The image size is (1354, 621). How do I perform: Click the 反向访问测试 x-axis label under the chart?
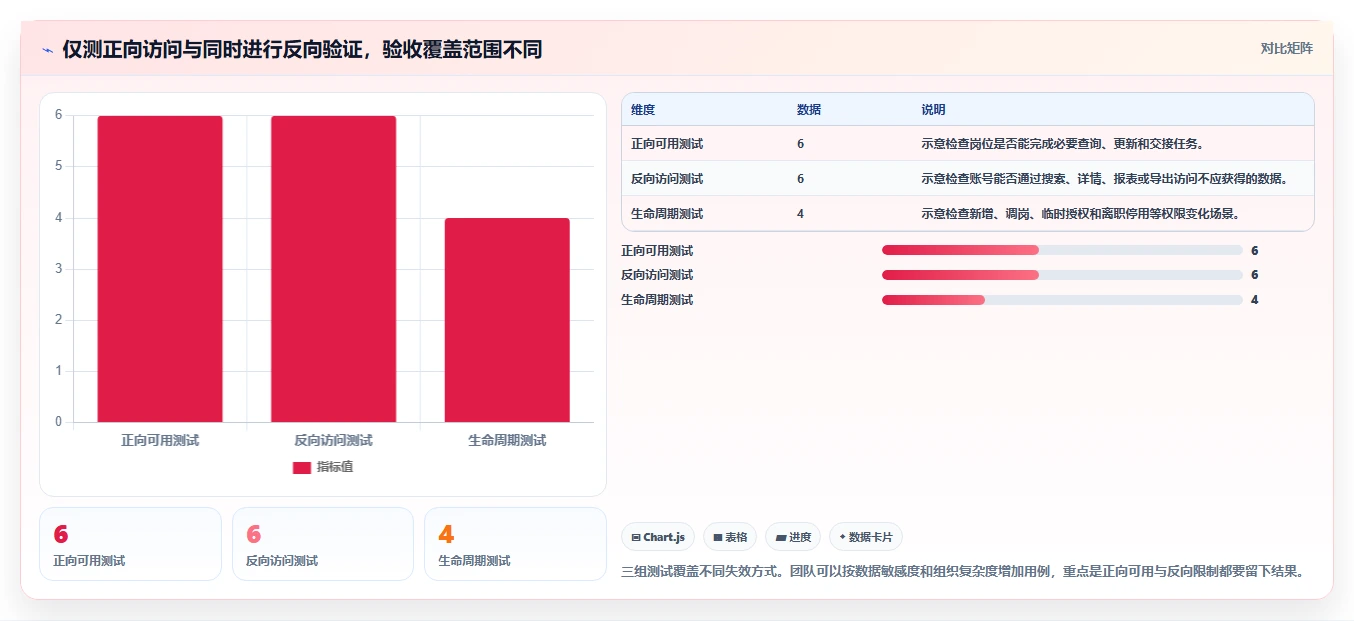pos(333,440)
